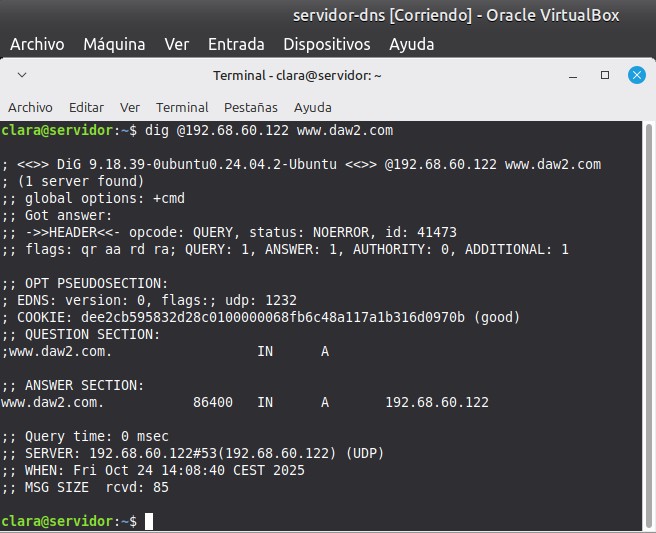Image resolution: width=656 pixels, height=533 pixels.
Task: Click the 192.68.60.122 address in ANSWER SECTION
Action: coord(437,402)
